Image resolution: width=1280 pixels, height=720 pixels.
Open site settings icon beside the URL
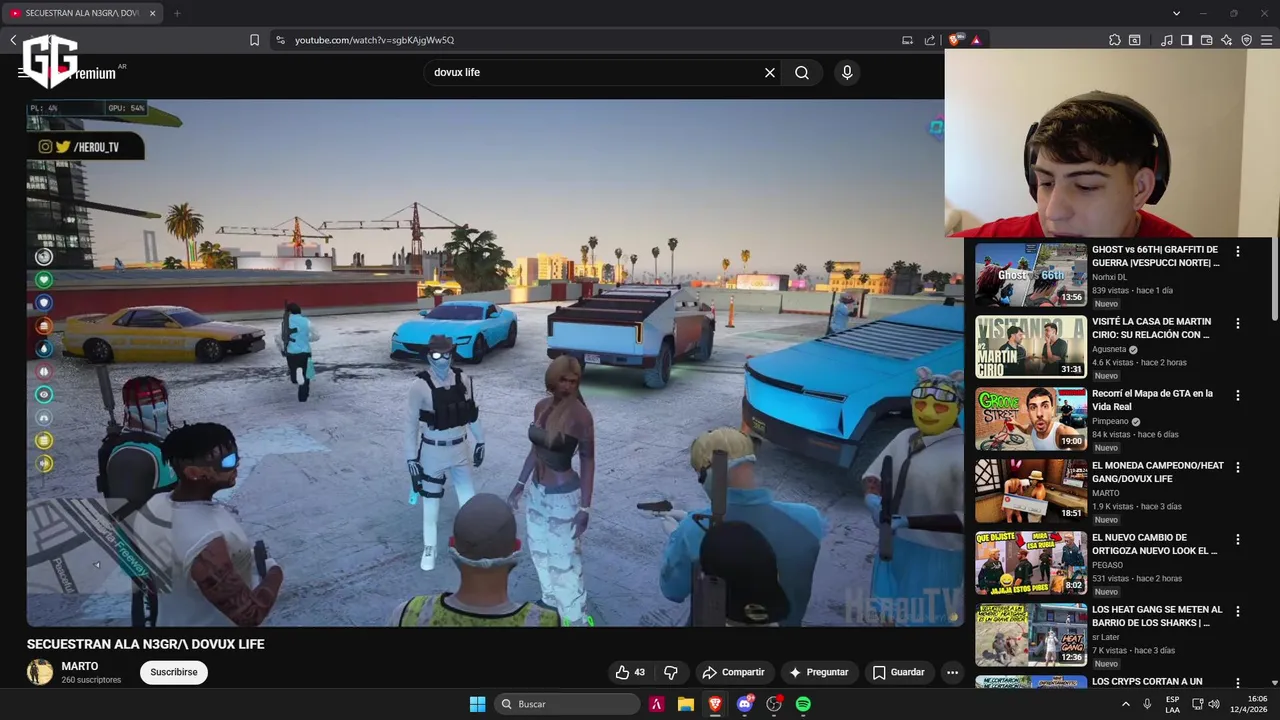(280, 40)
